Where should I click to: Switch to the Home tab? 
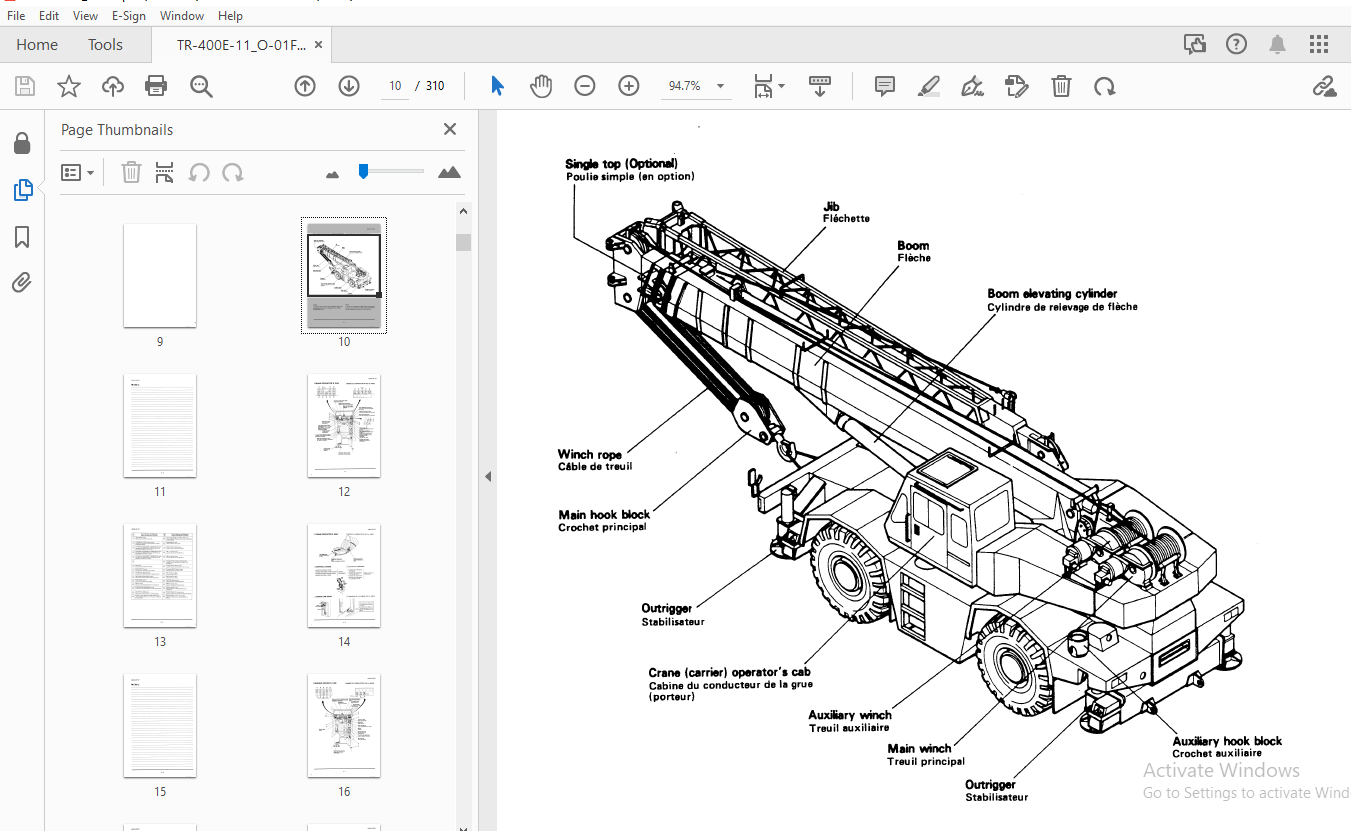click(37, 44)
